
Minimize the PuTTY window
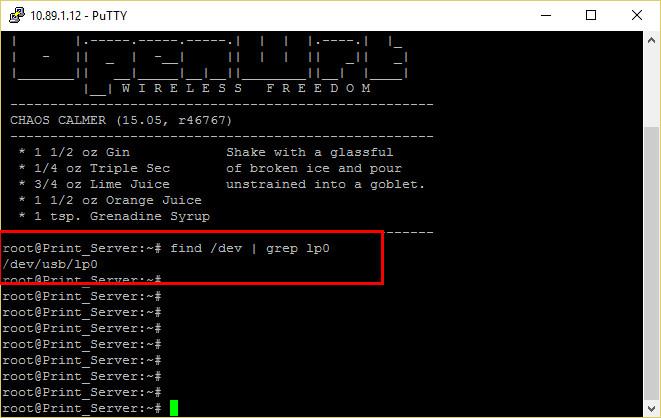click(546, 16)
